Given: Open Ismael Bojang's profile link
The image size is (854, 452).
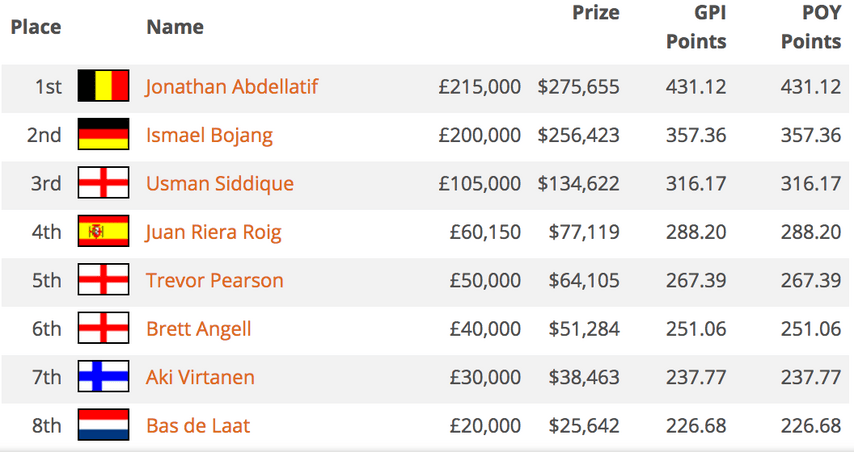Looking at the screenshot, I should tap(209, 136).
